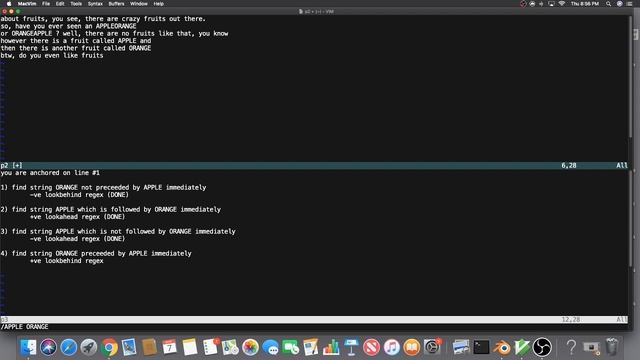Open the Syntax menu
Viewport: 640px width, 360px height.
[x=95, y=4]
